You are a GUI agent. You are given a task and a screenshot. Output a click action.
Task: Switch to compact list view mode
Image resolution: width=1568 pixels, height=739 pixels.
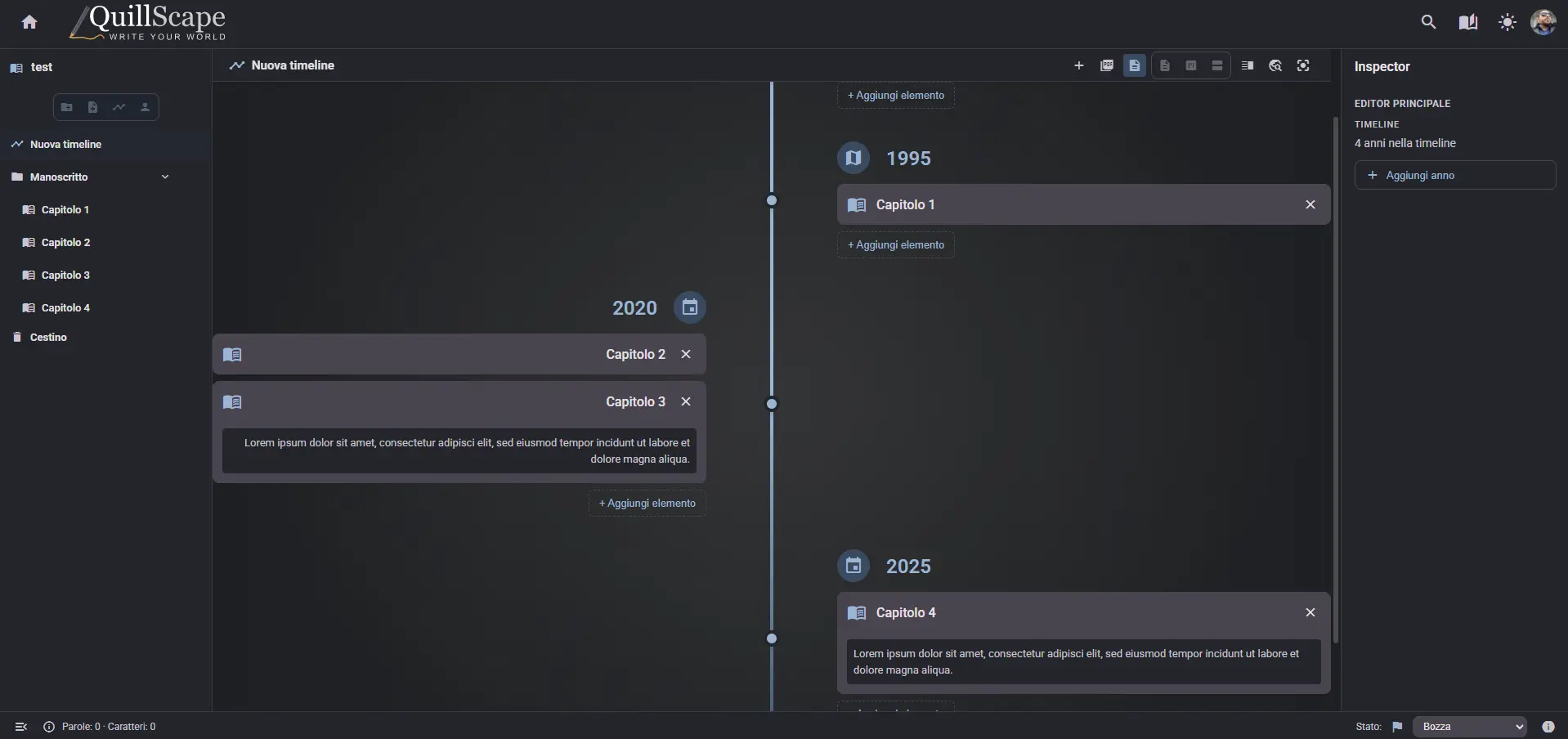pyautogui.click(x=1217, y=65)
